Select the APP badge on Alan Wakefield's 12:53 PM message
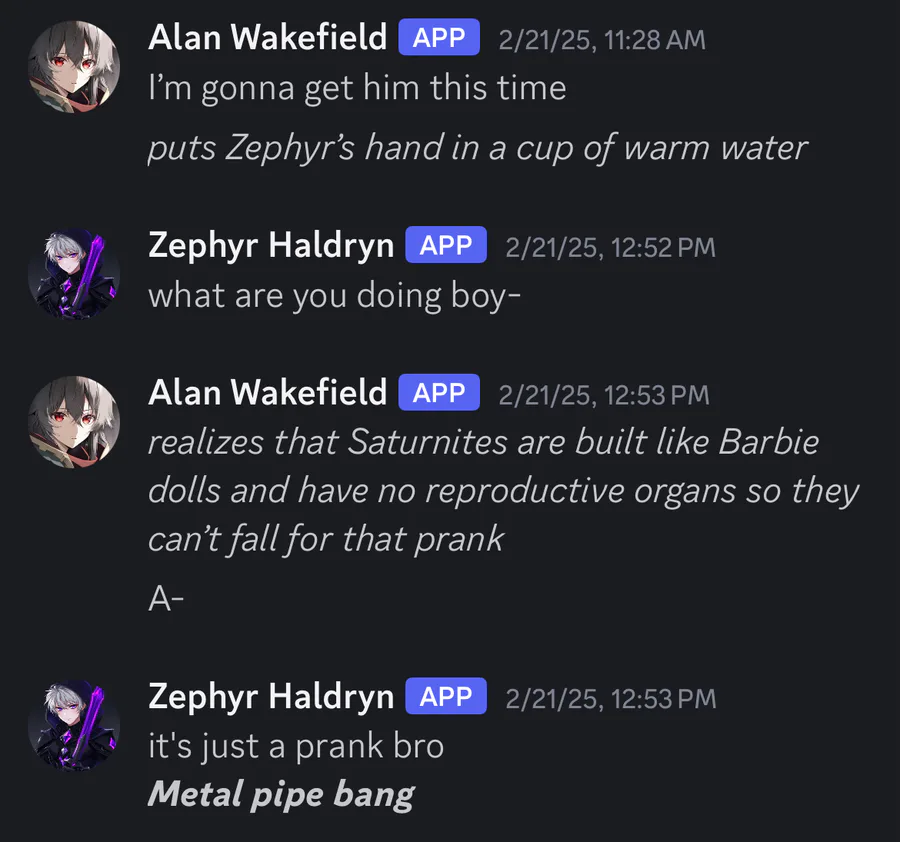The height and width of the screenshot is (842, 900). tap(439, 393)
